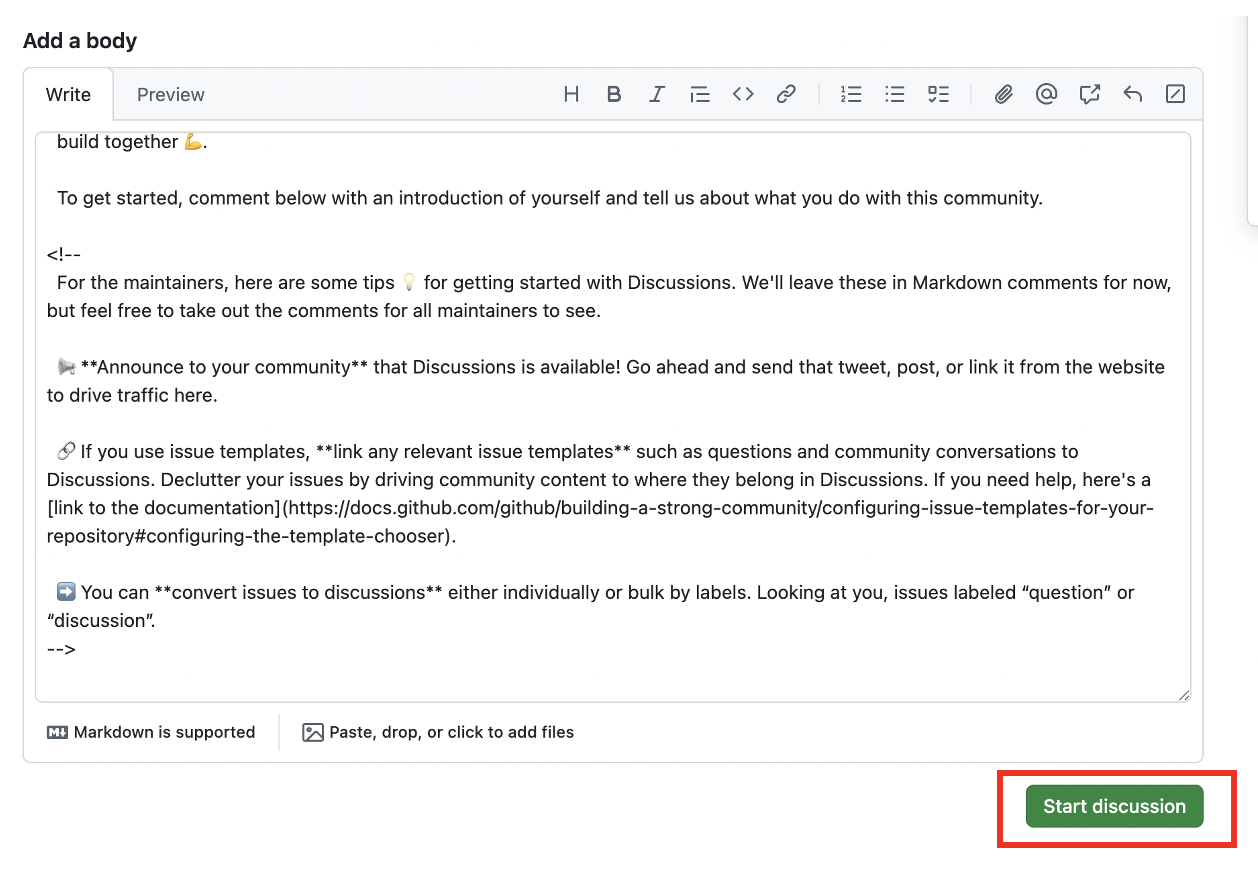Insert a saved reply with the arrow icon

pos(1133,94)
